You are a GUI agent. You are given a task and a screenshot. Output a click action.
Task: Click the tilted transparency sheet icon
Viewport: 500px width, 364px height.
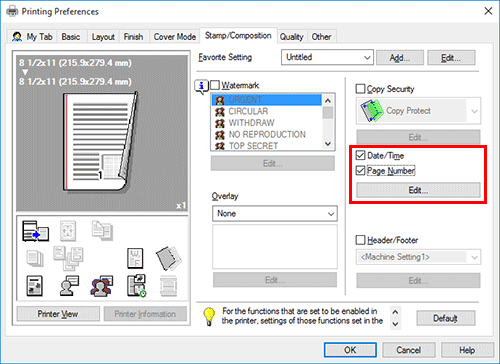coord(168,258)
